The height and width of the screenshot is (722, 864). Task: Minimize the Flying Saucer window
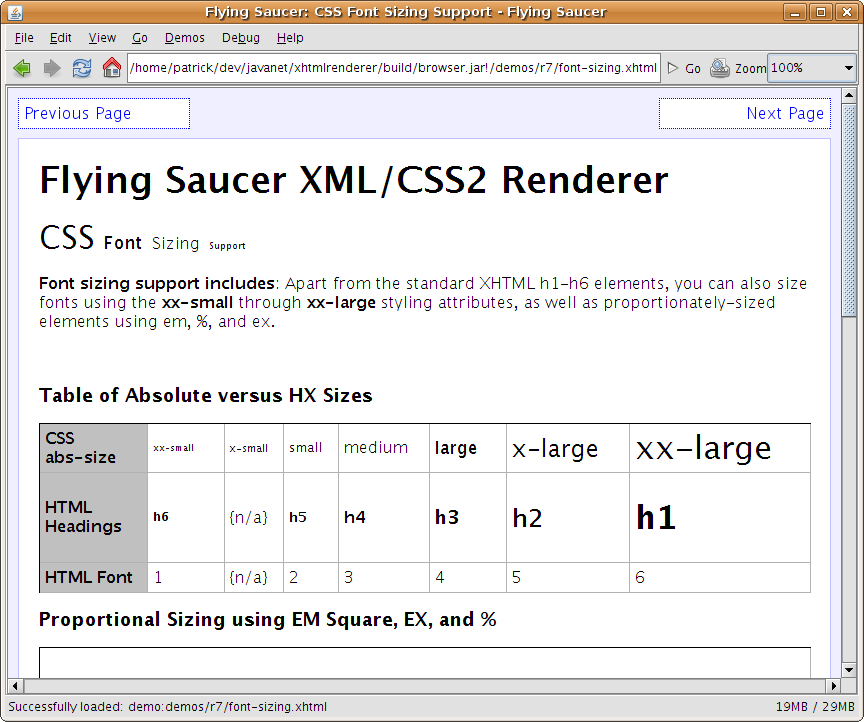[795, 12]
